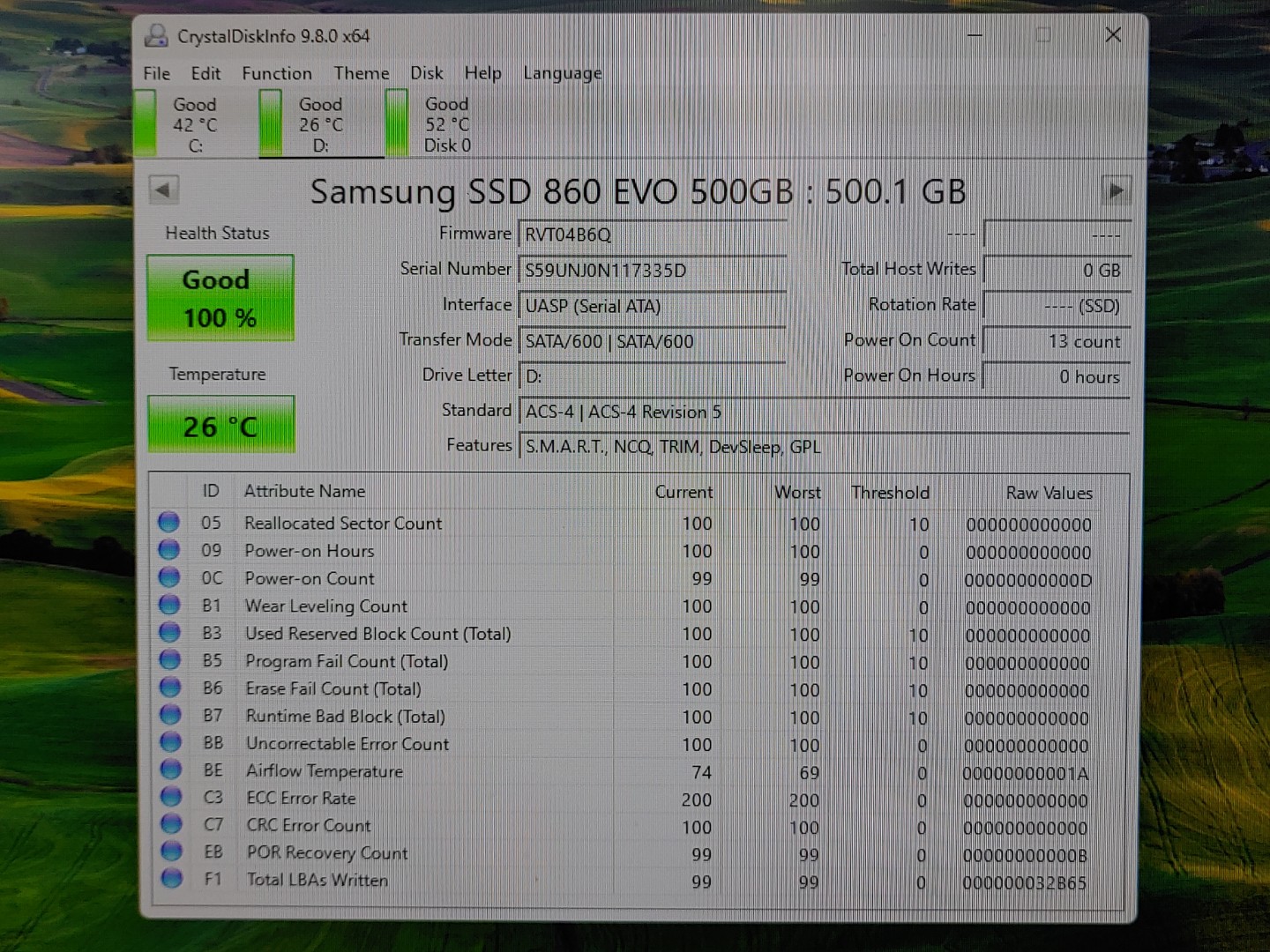Open the File menu
Image resolution: width=1270 pixels, height=952 pixels.
pyautogui.click(x=156, y=73)
